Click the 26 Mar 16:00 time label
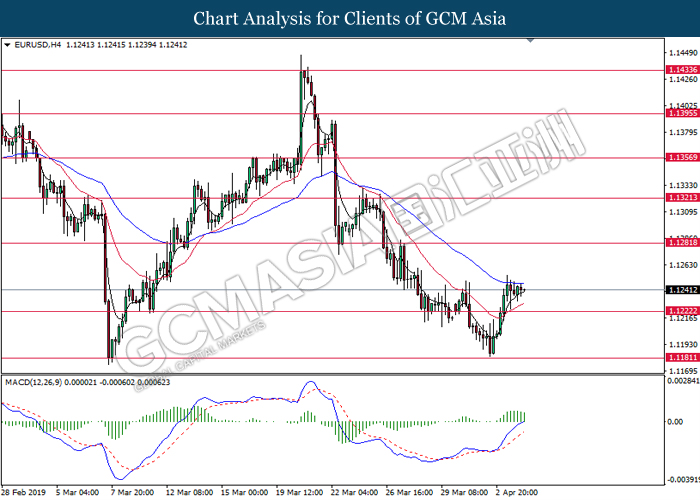 [409, 492]
